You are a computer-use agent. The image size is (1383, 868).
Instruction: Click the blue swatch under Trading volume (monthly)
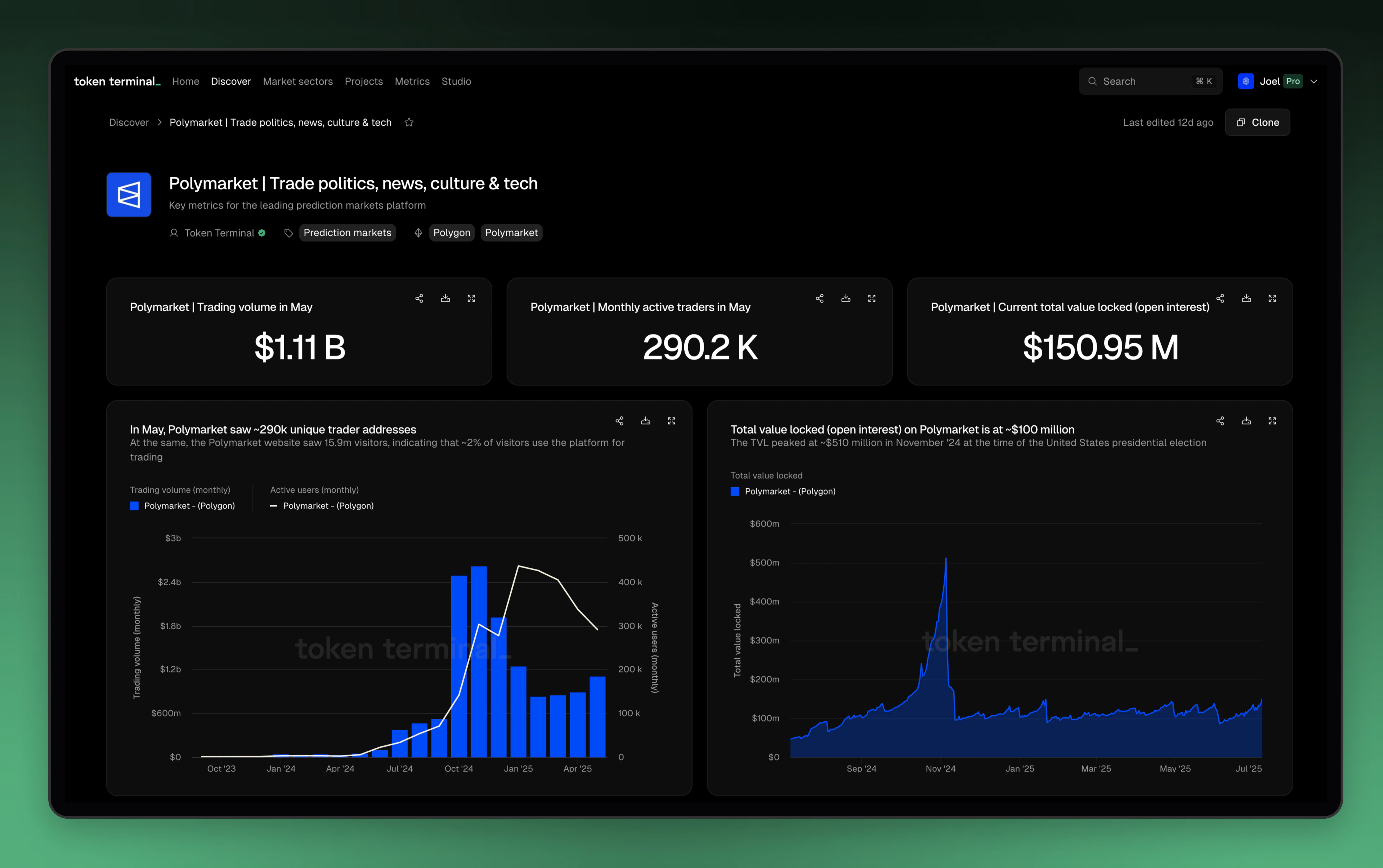tap(134, 506)
